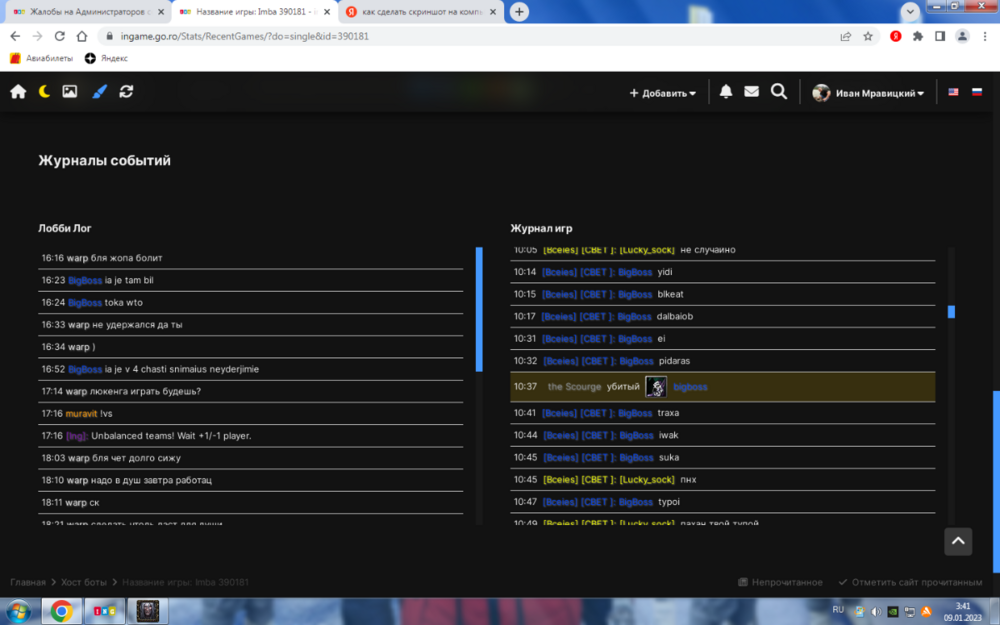Screen dimensions: 1000x625
Task: Switch language with the US flag
Action: point(953,92)
